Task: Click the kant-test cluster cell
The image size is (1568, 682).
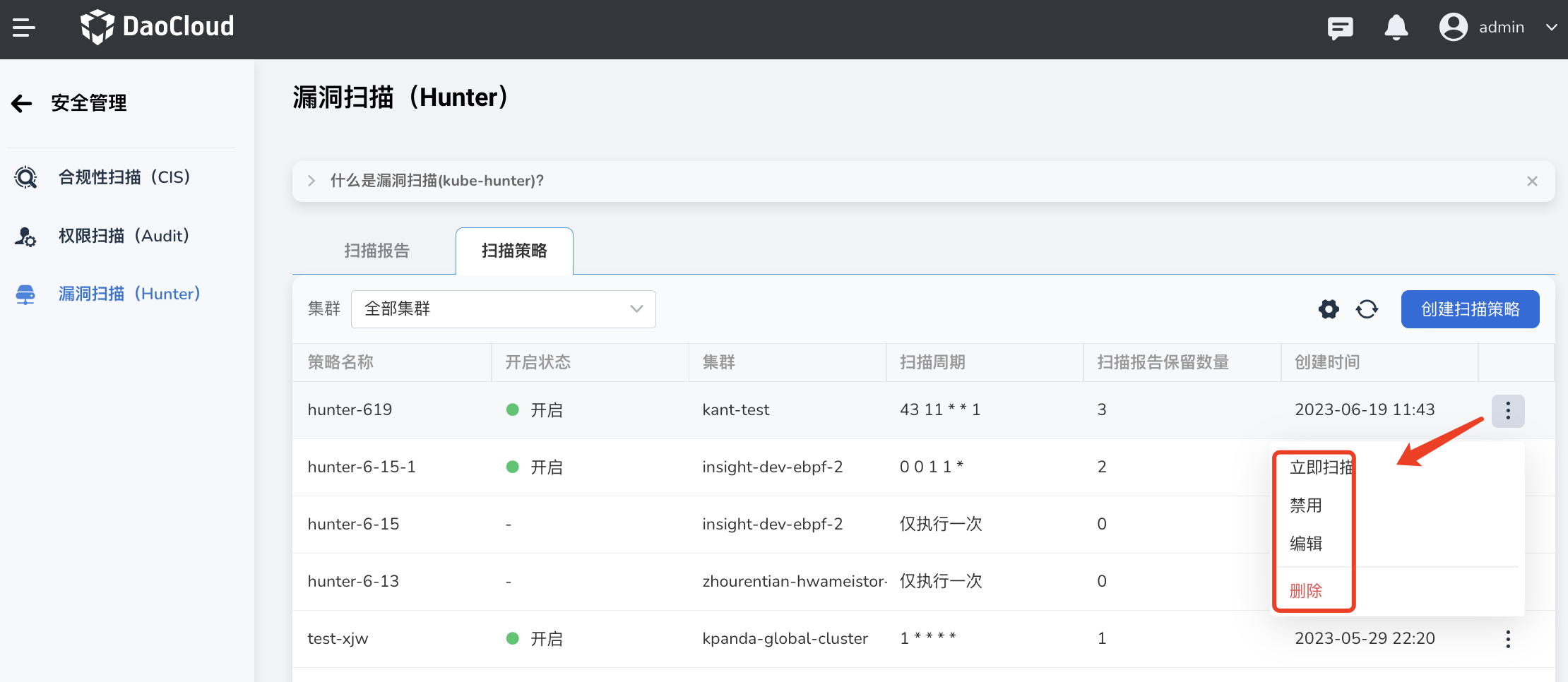Action: click(x=735, y=409)
